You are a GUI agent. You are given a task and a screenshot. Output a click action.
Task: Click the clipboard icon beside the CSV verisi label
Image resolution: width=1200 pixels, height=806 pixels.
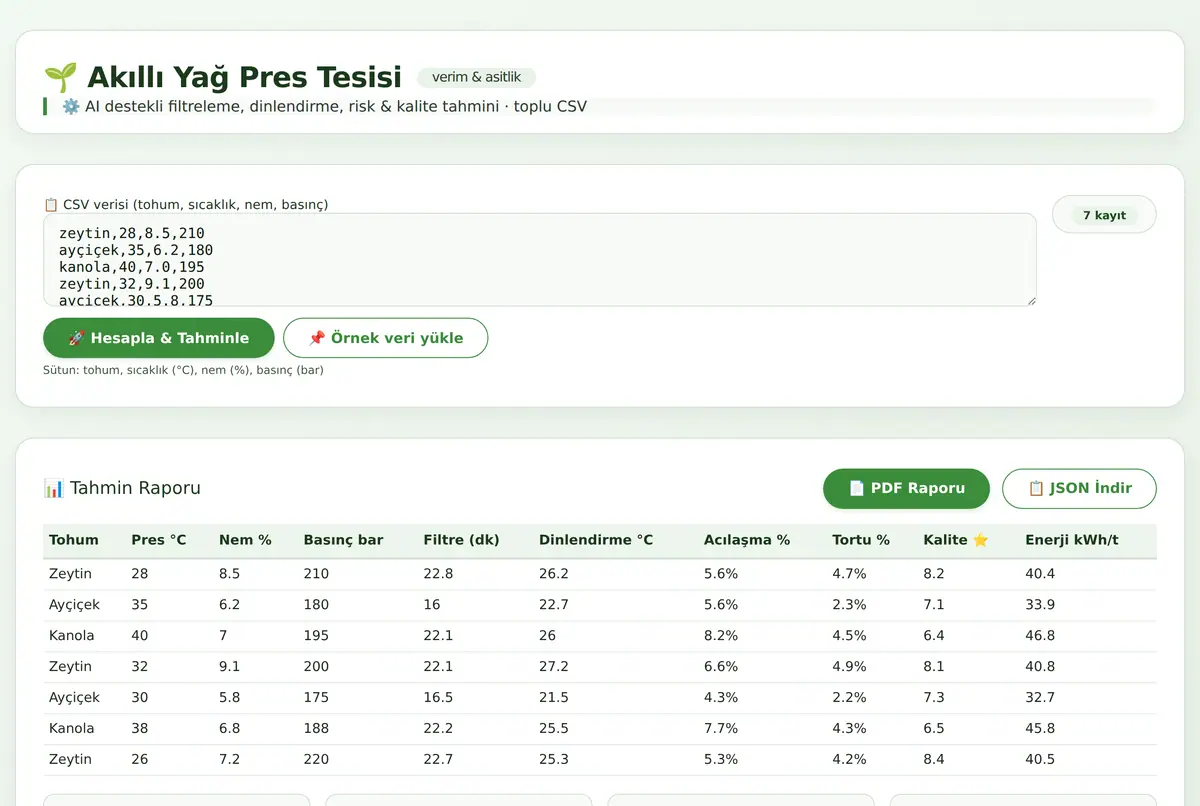[51, 204]
